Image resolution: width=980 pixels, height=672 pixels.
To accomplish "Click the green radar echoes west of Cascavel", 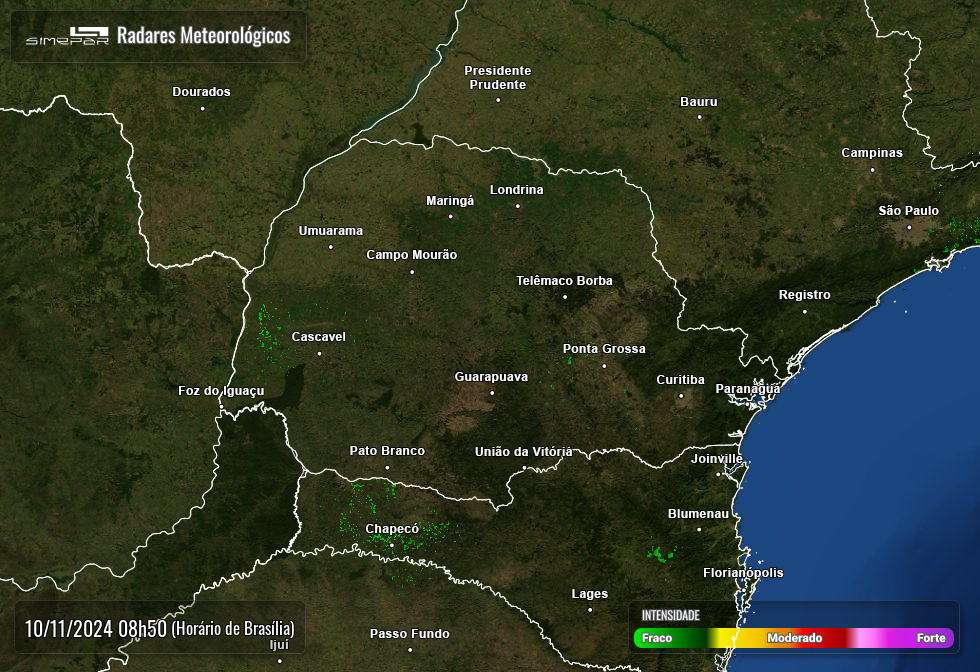I will [267, 327].
